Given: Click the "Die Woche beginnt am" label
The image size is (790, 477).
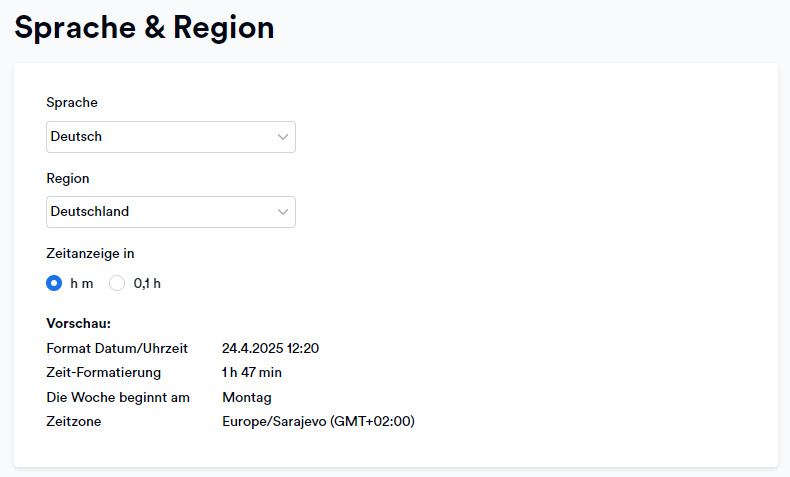Looking at the screenshot, I should point(118,397).
